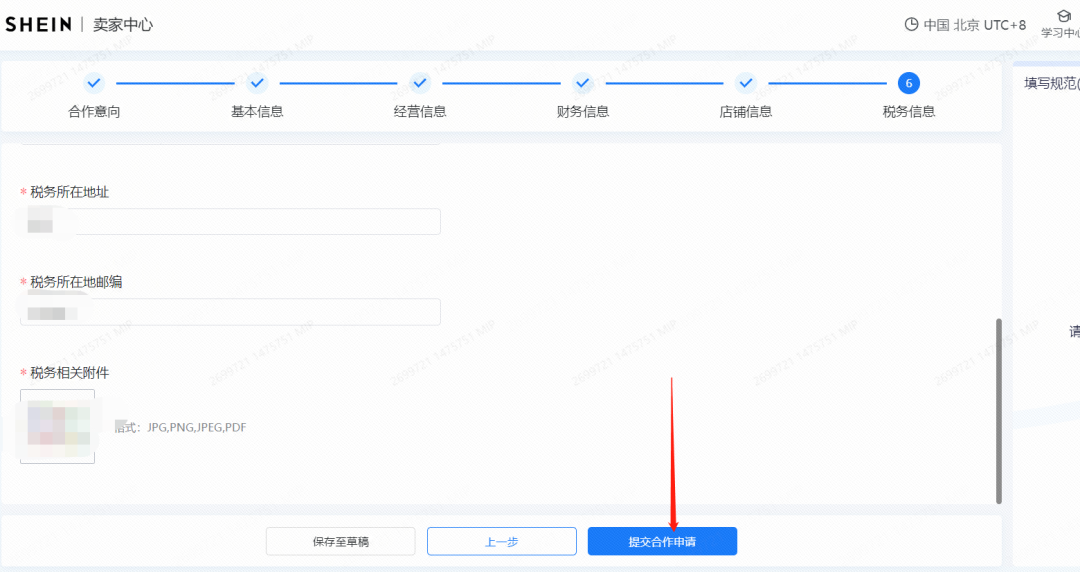
Task: Go to the 税务信息 step label
Action: click(909, 112)
